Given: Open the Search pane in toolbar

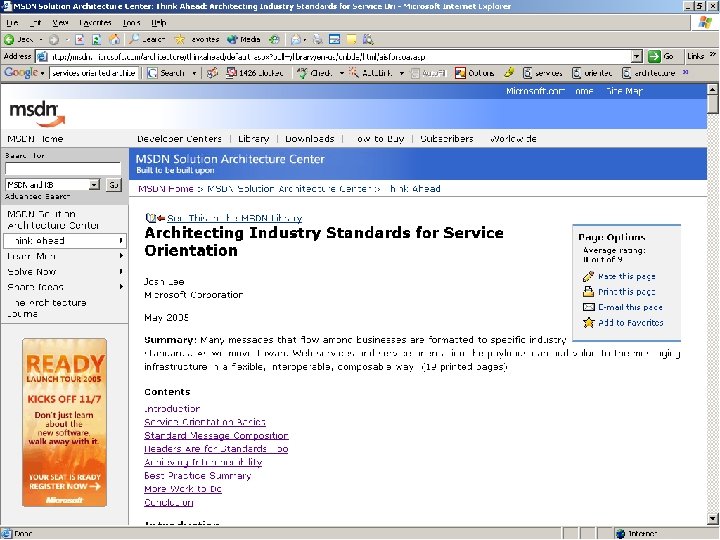Looking at the screenshot, I should [147, 39].
